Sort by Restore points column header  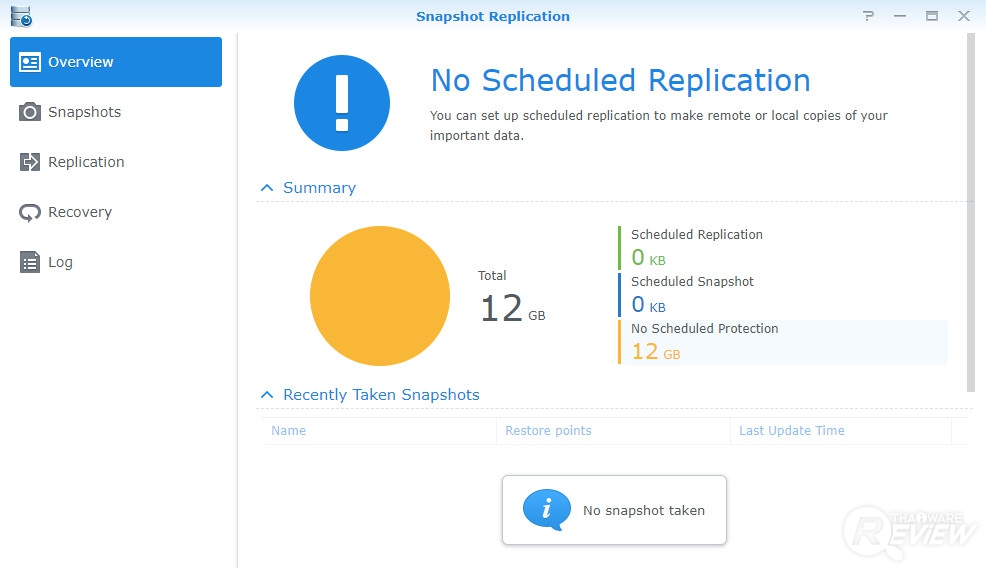[548, 431]
